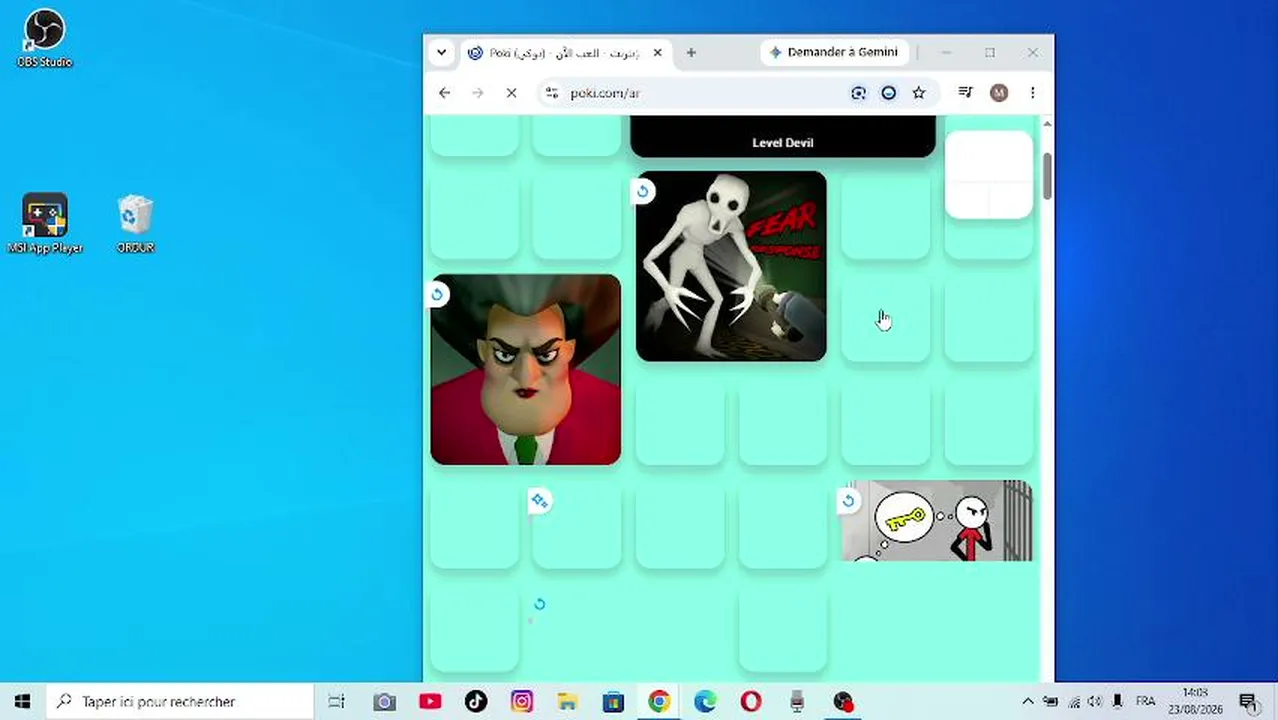Screen dimensions: 1278x720
Task: Open the Scary Teacher game thumbnail
Action: [x=525, y=369]
